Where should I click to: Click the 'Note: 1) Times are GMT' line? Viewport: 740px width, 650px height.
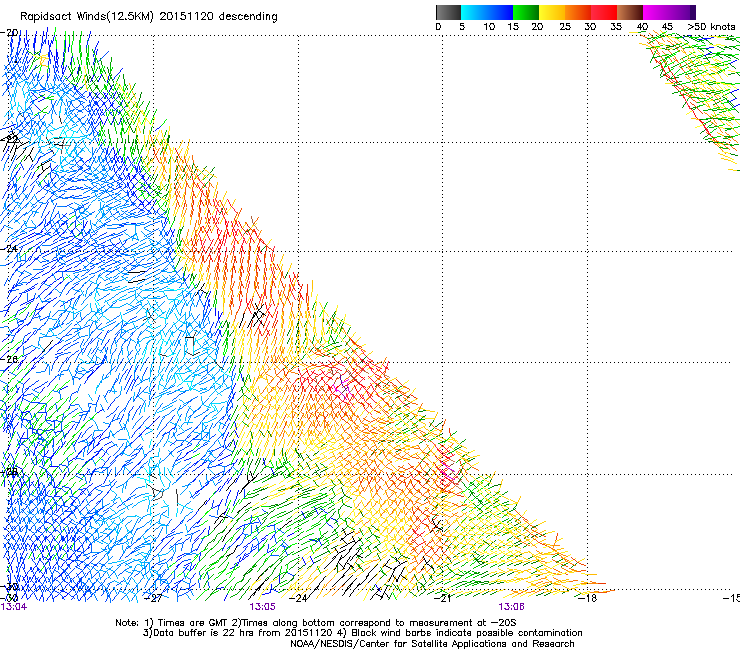(316, 623)
